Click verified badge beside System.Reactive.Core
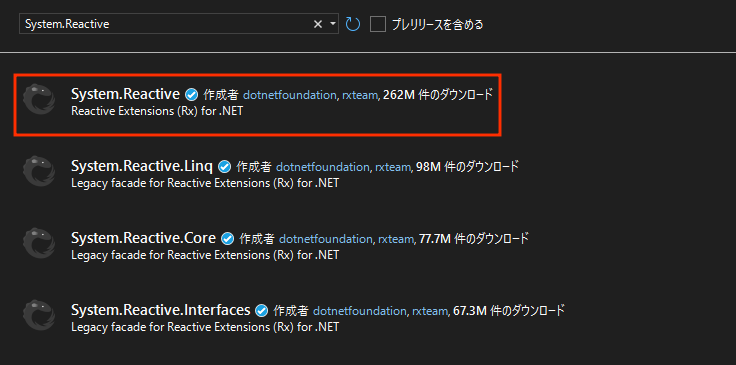736x365 pixels. [227, 239]
